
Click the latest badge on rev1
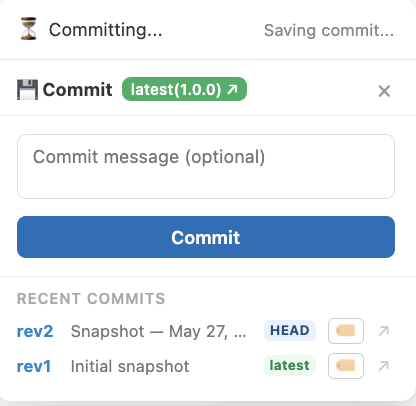(x=290, y=365)
